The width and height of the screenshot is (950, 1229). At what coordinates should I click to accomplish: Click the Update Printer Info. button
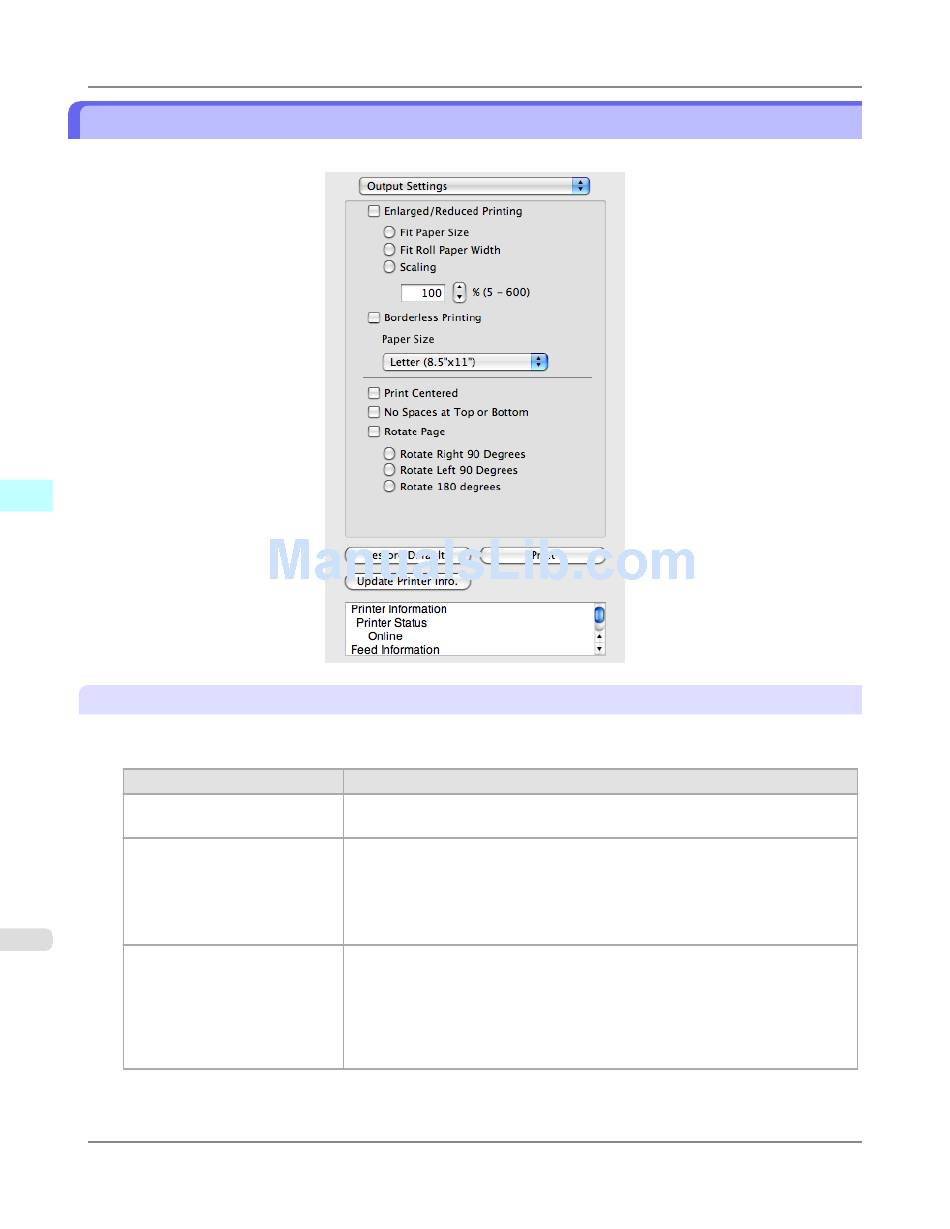tap(407, 581)
